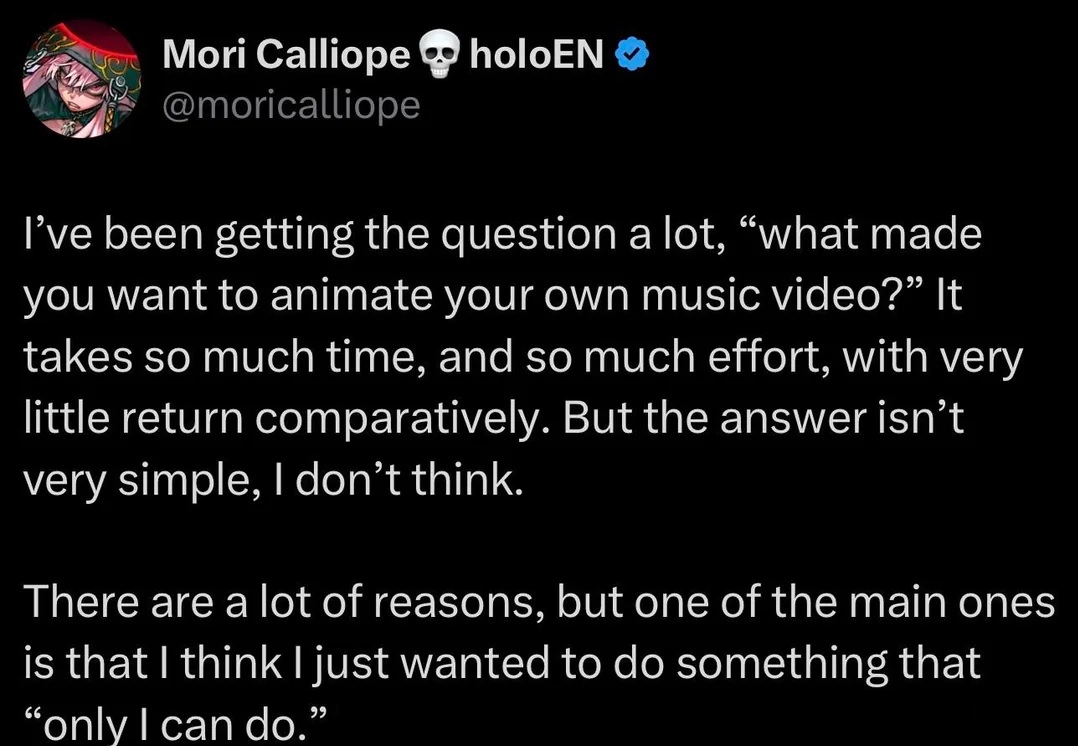1078x746 pixels.
Task: Click the line "you want to animate your own music video?"
Action: pyautogui.click(x=493, y=296)
